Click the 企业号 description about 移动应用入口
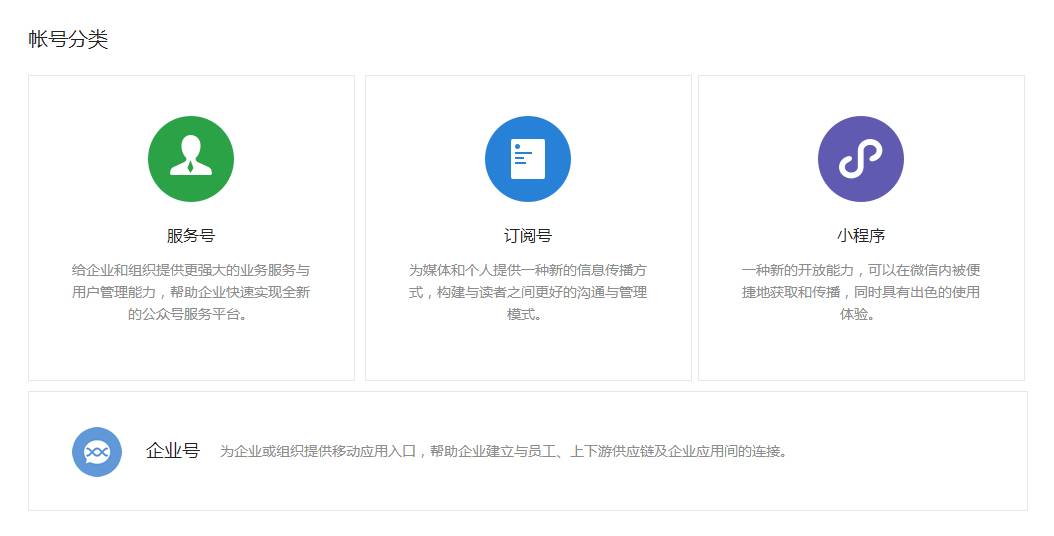 [x=503, y=451]
